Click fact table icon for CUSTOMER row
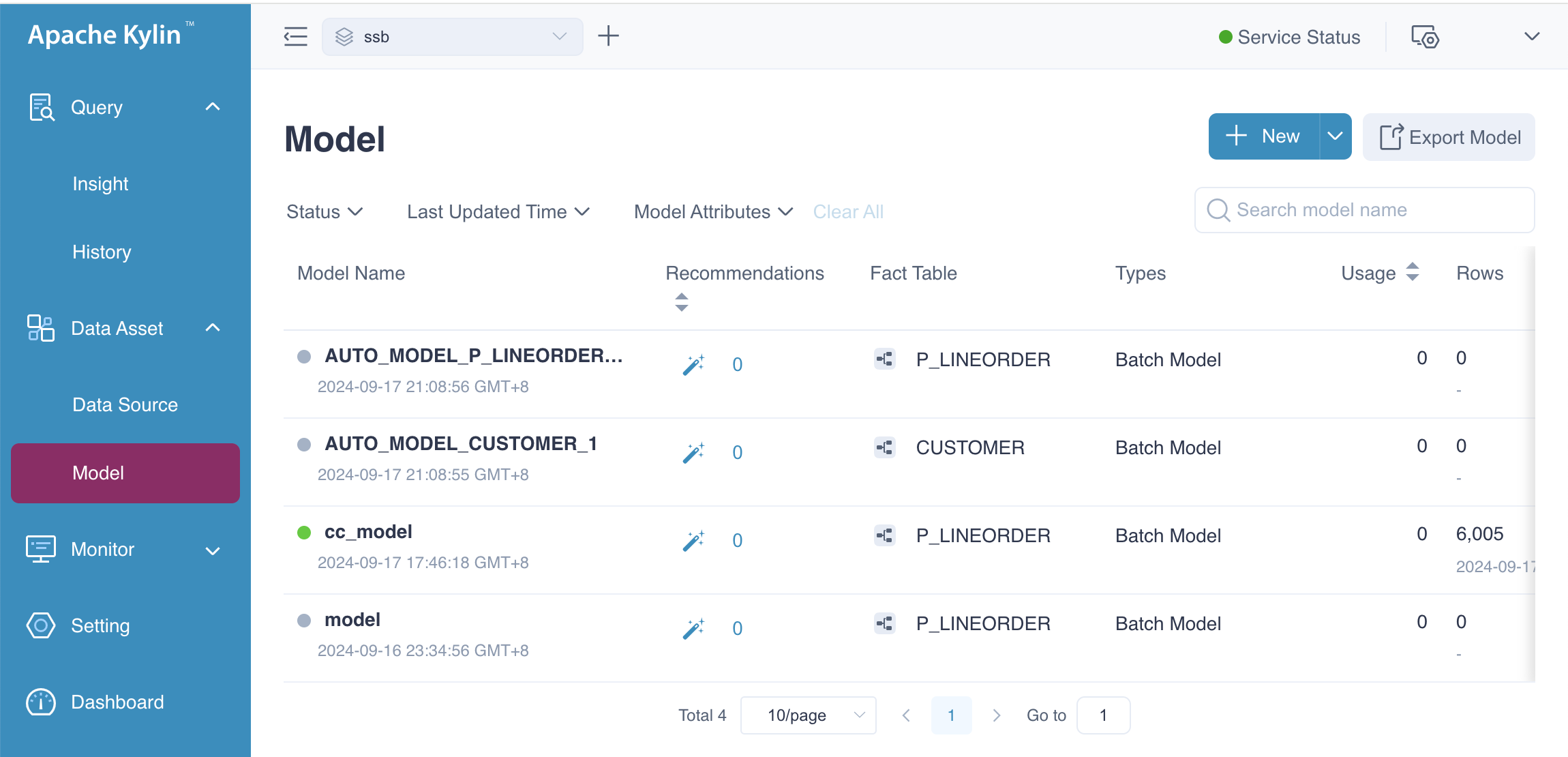Screen dimensions: 1568x757 coord(884,448)
